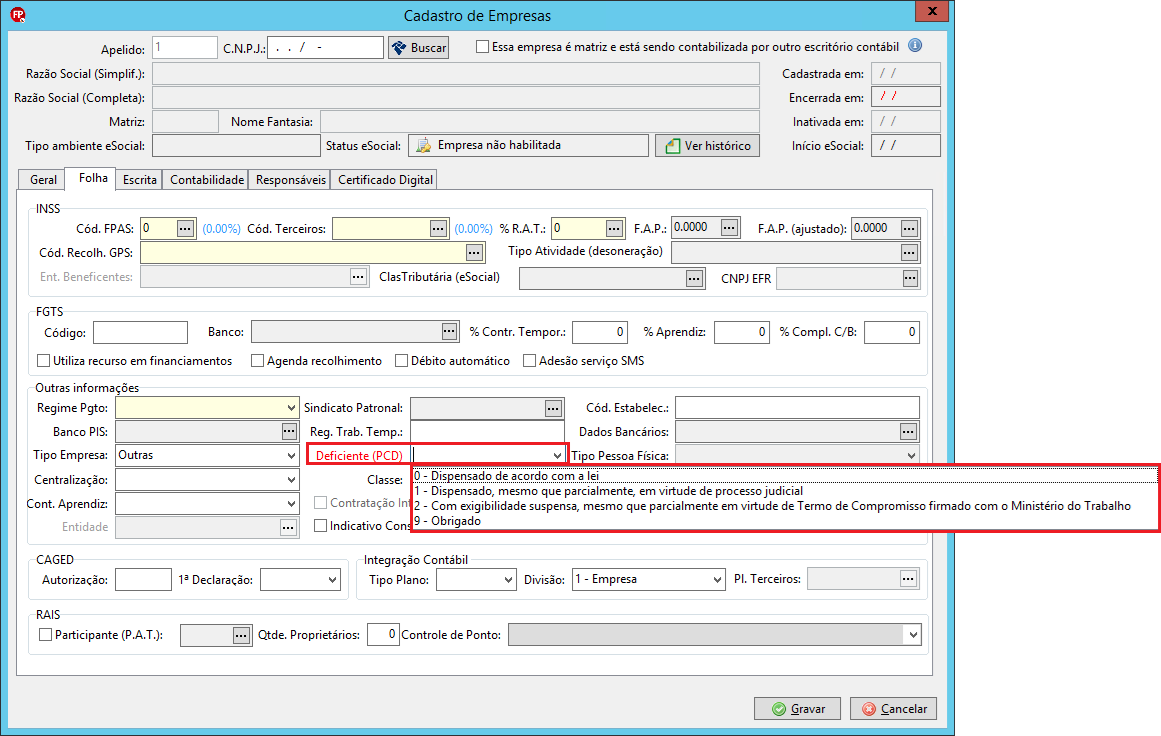Expand the Tipo Empresa dropdown
The image size is (1161, 736).
(291, 455)
